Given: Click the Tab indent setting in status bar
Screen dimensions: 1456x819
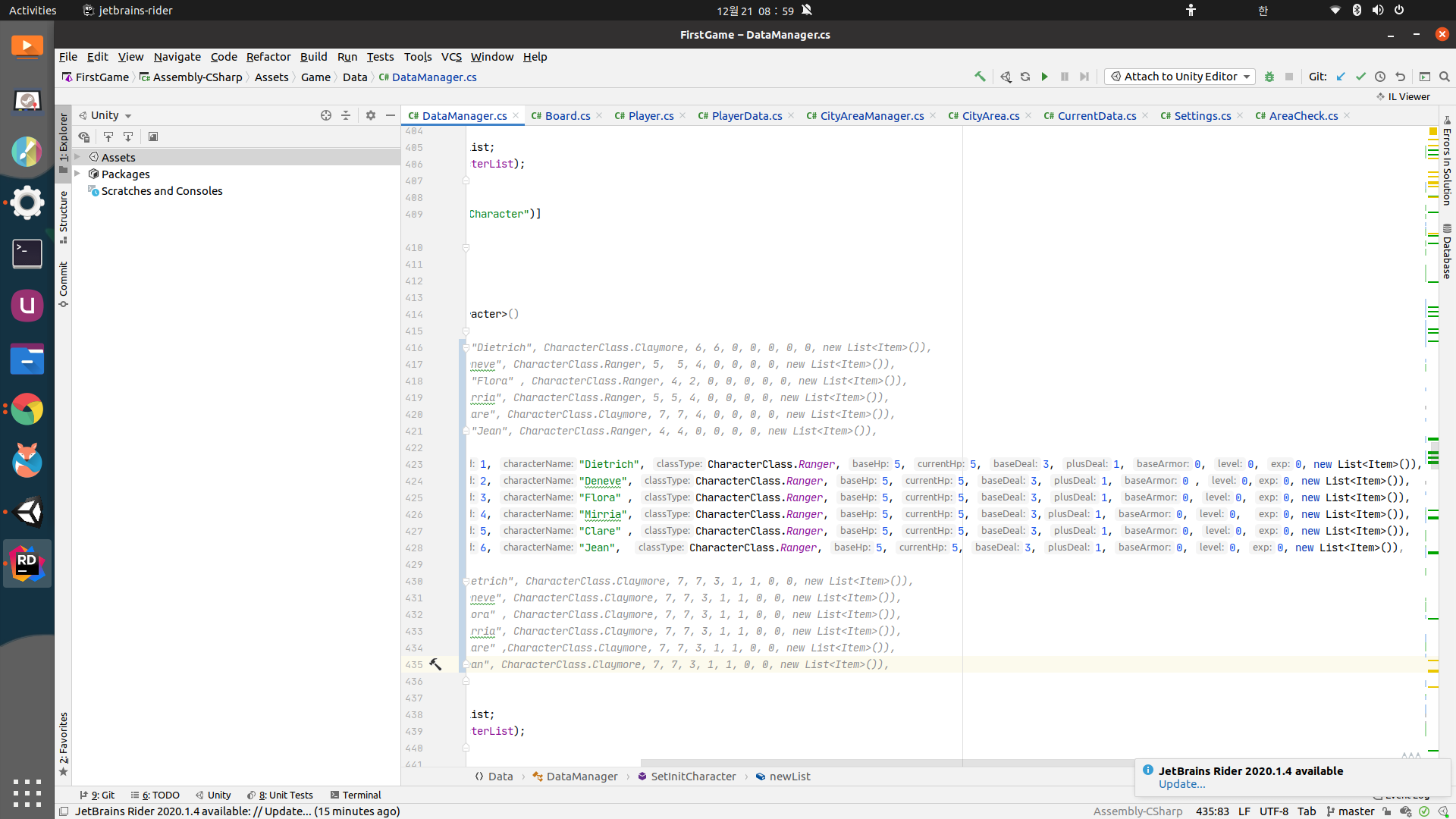Looking at the screenshot, I should [1307, 811].
